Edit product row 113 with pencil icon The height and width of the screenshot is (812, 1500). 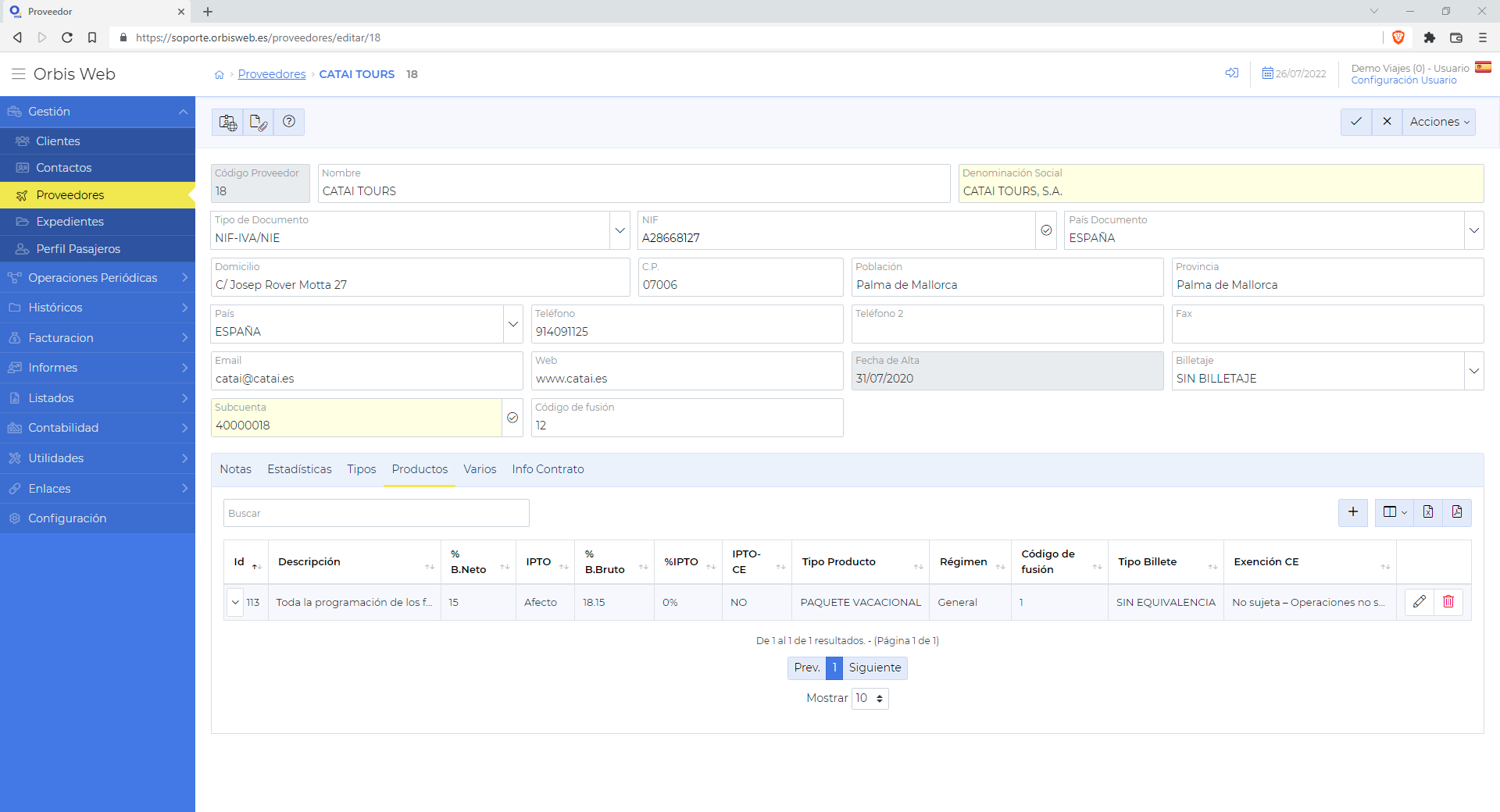pyautogui.click(x=1420, y=602)
